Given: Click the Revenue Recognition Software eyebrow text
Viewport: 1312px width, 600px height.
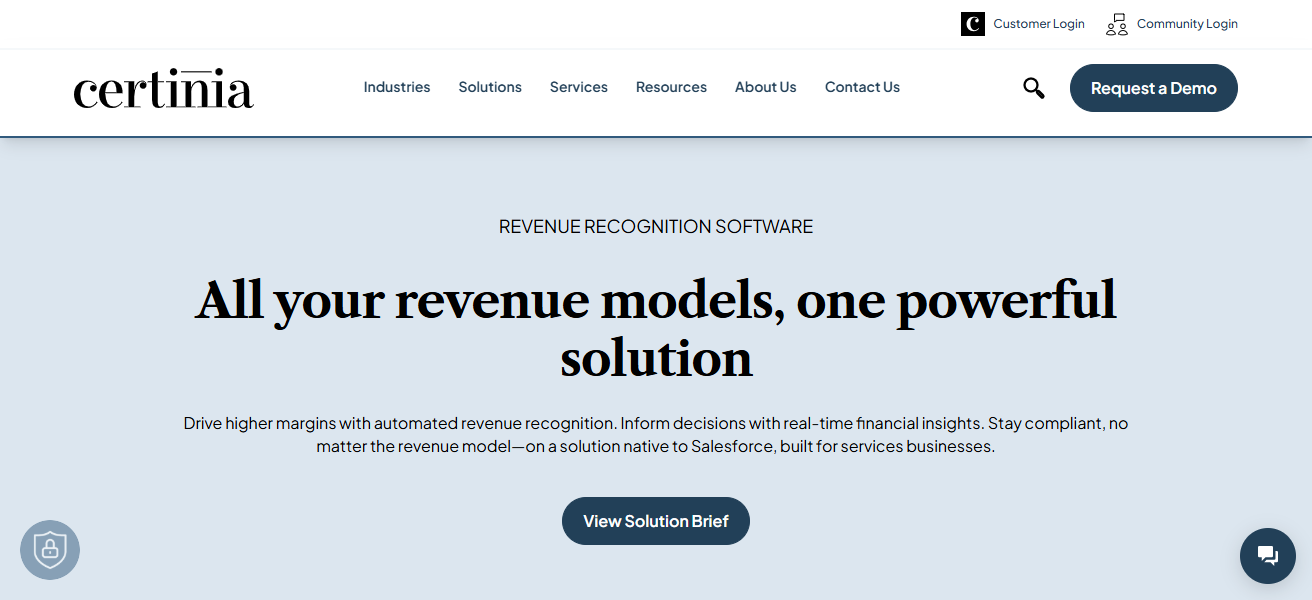Looking at the screenshot, I should 655,226.
